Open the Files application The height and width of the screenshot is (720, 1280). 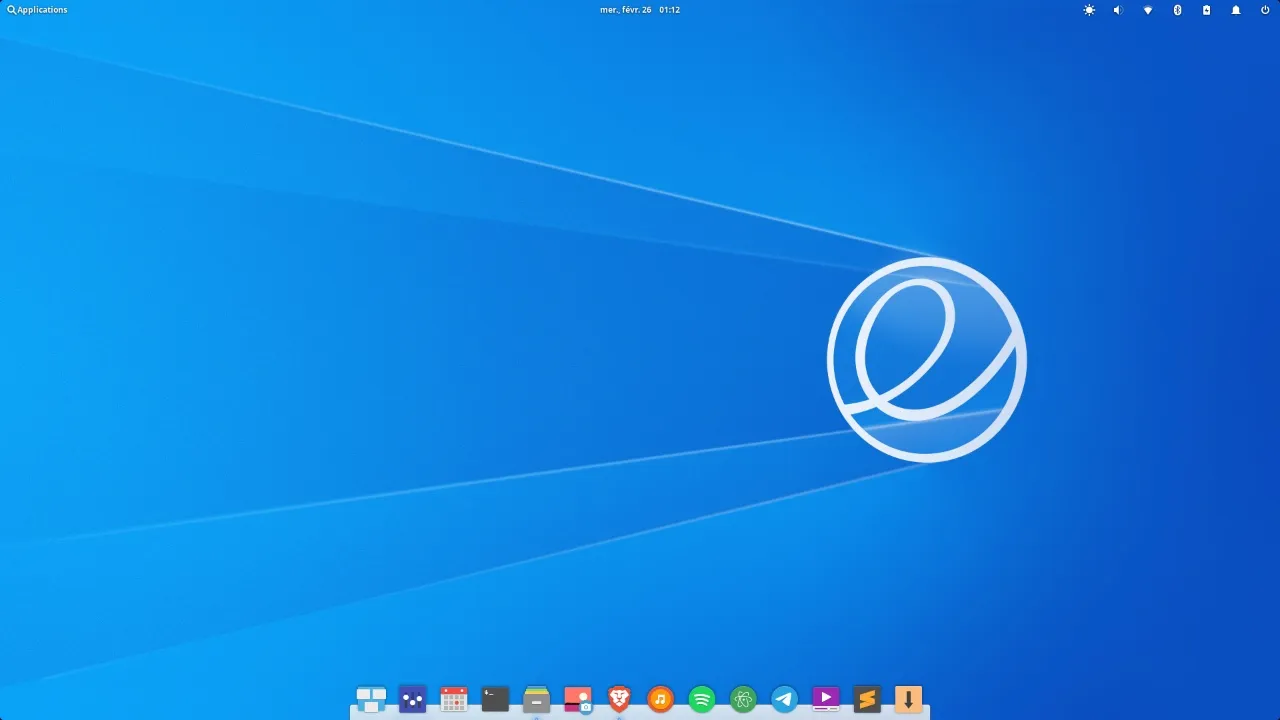536,699
